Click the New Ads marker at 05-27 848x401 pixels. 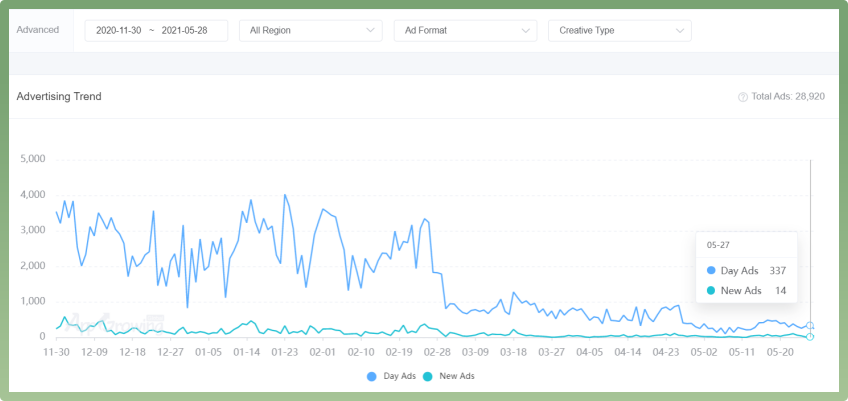pyautogui.click(x=810, y=336)
